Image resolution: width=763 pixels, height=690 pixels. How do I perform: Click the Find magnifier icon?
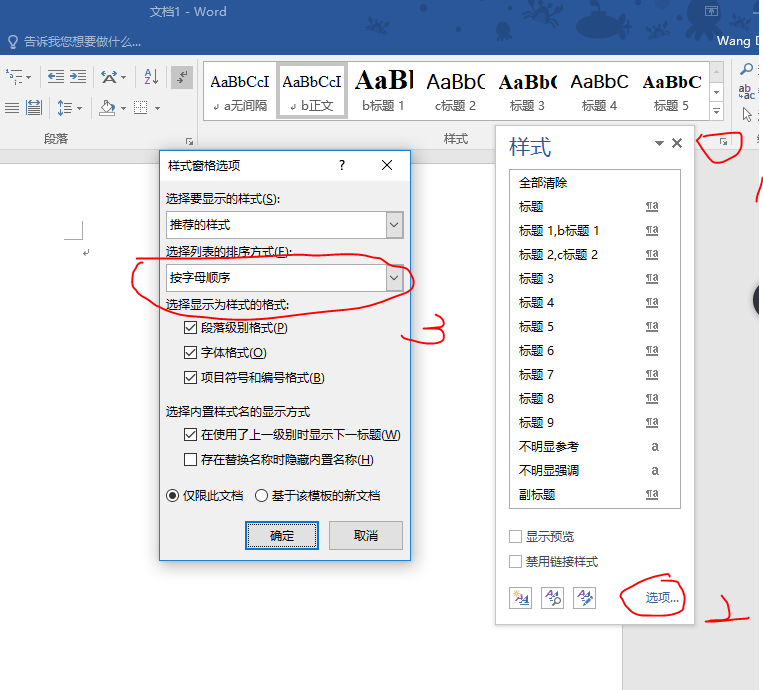[x=746, y=69]
